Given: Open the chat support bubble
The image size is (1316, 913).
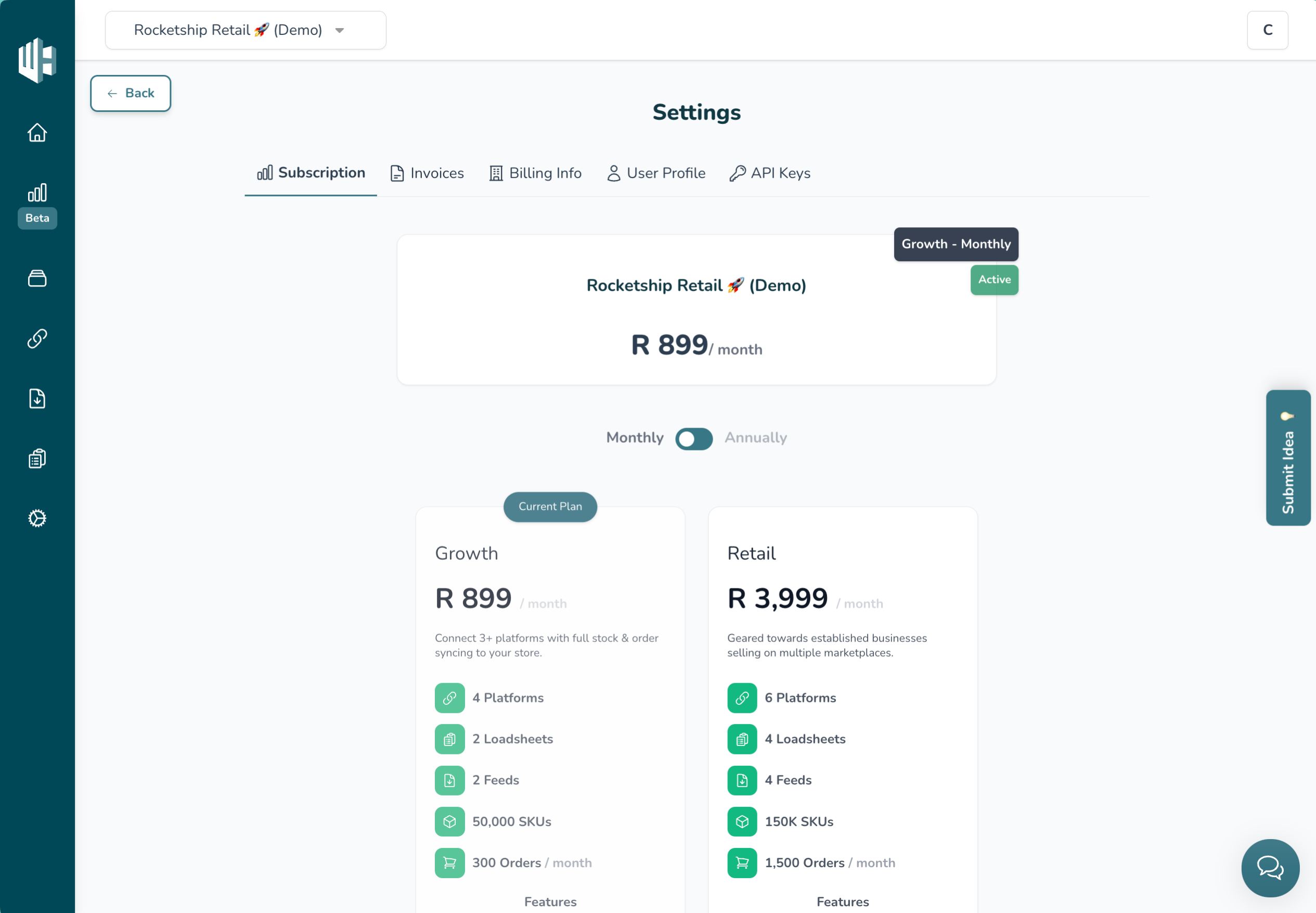Looking at the screenshot, I should tap(1270, 868).
